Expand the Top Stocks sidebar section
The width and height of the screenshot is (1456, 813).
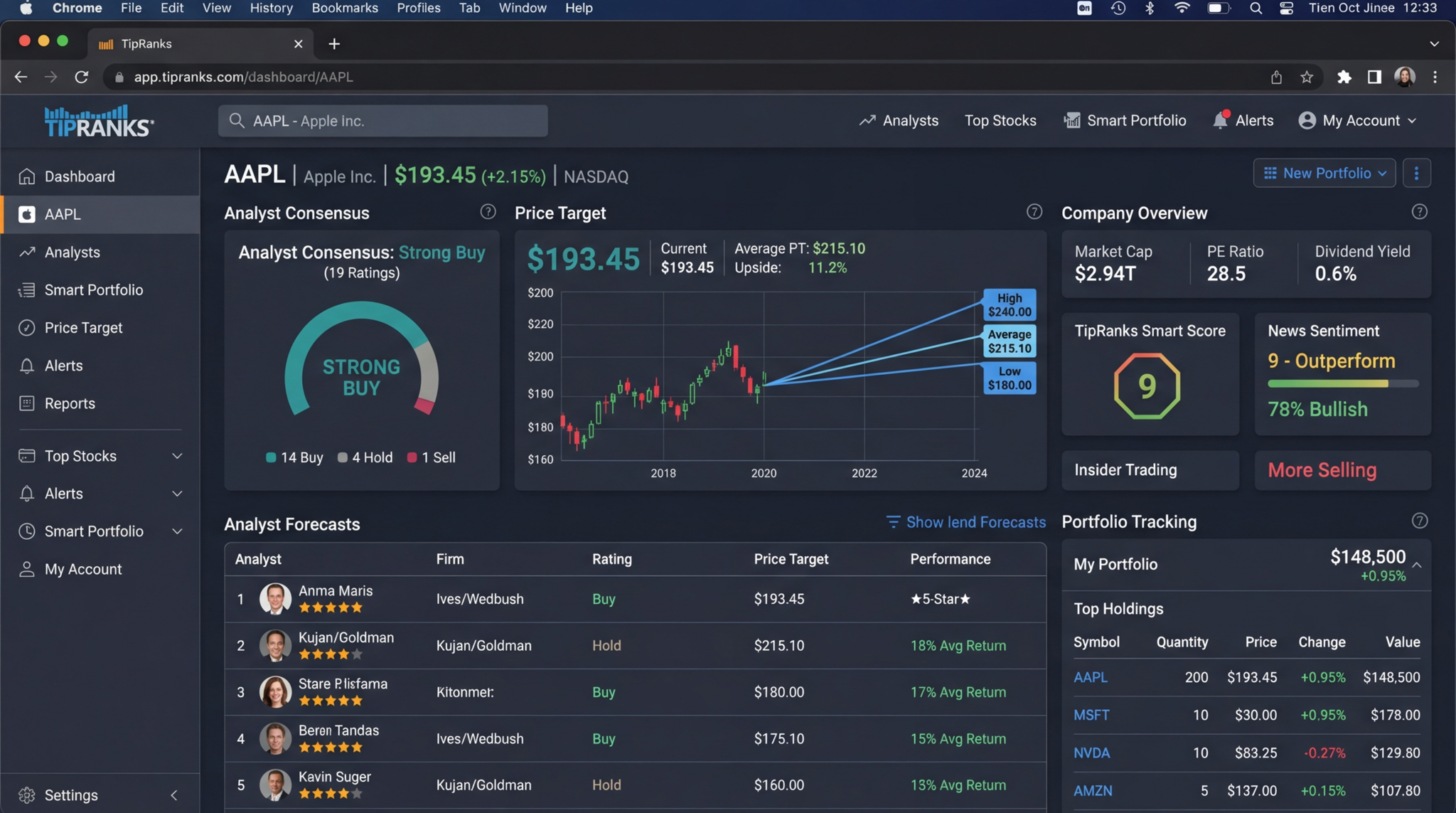[177, 456]
